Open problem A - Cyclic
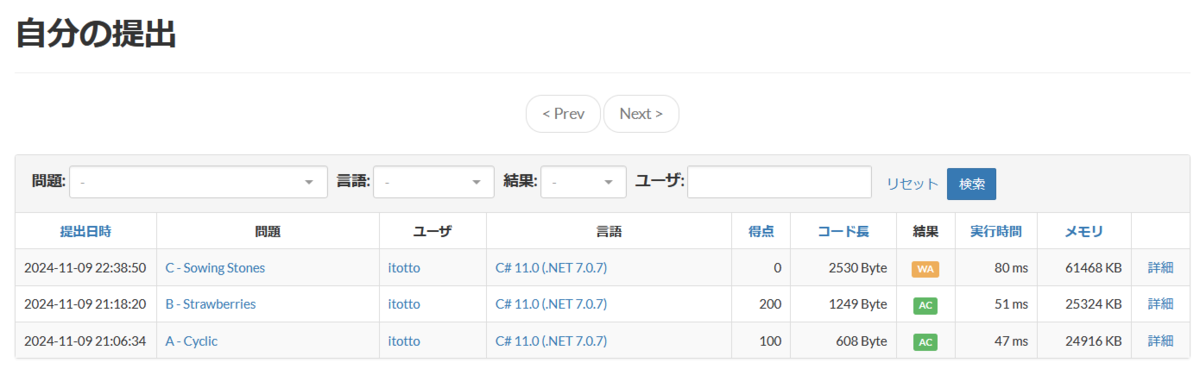This screenshot has height=369, width=1200. tap(191, 341)
